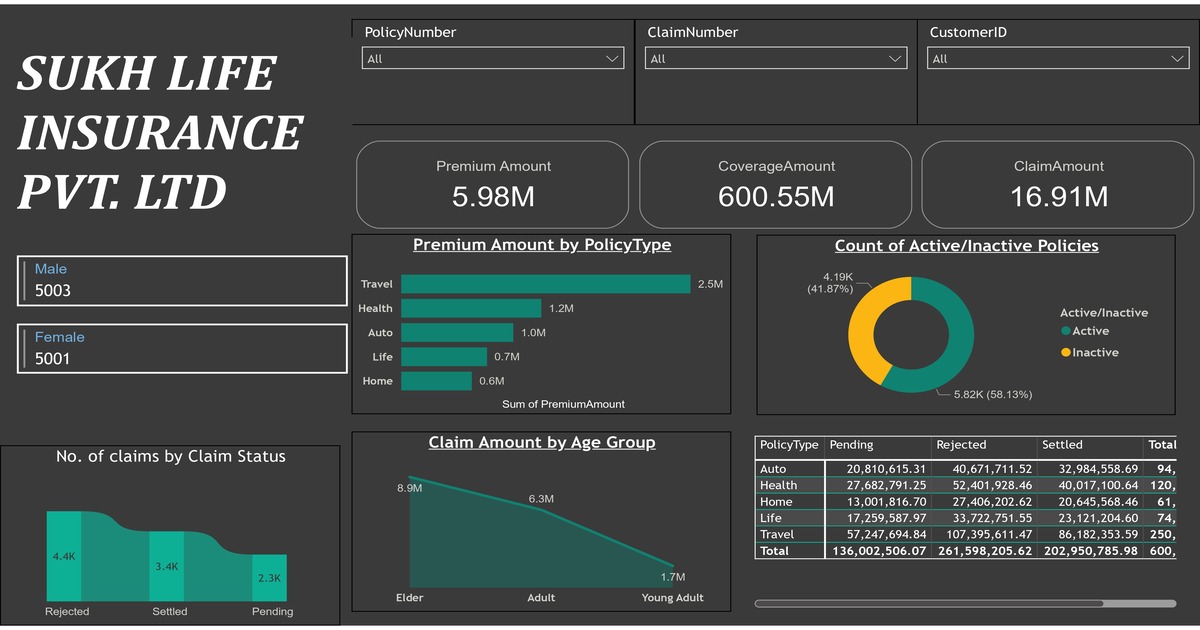Click the Settled claims bar
The image size is (1200, 630).
tap(167, 565)
